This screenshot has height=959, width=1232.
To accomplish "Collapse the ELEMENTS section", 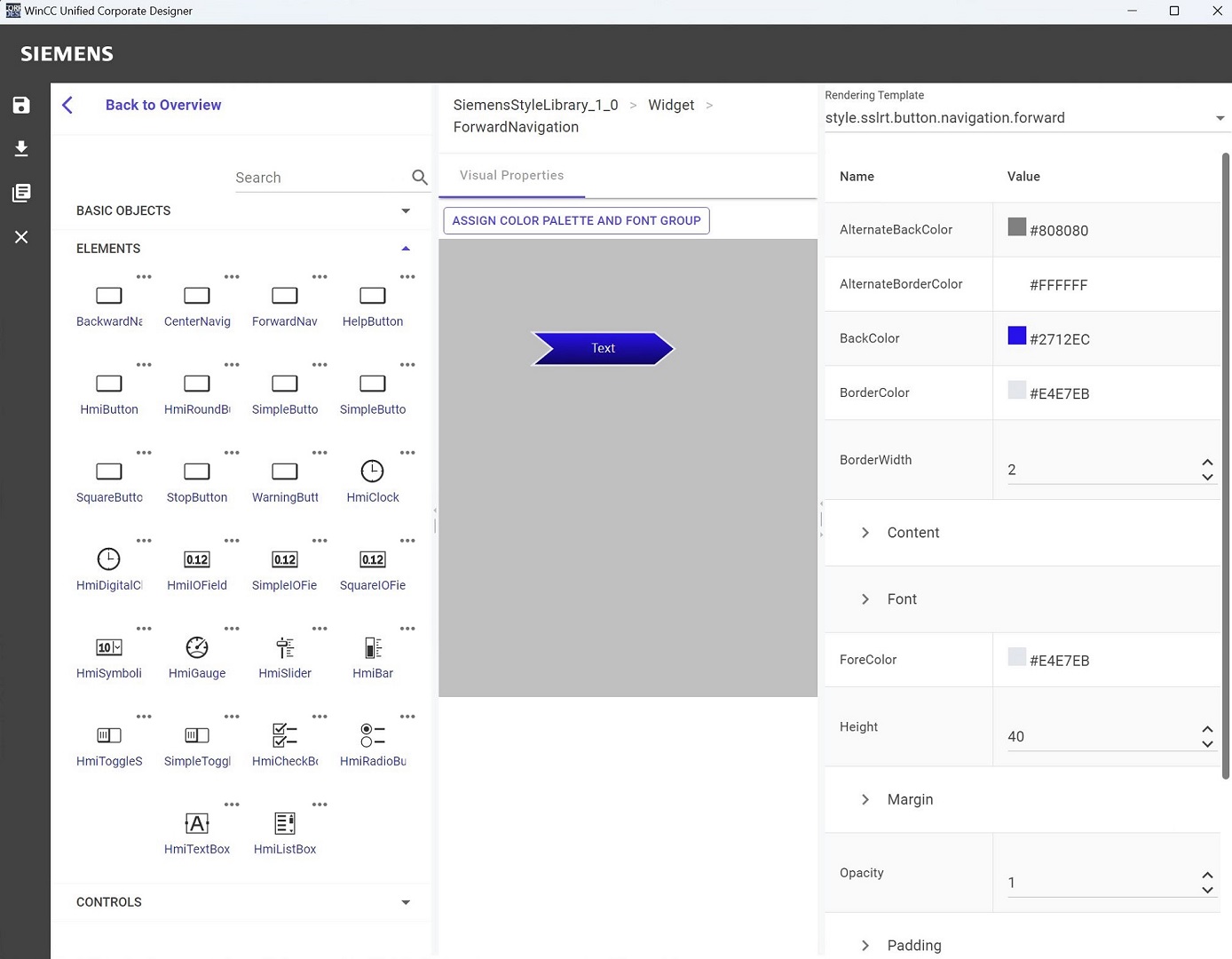I will tap(406, 249).
